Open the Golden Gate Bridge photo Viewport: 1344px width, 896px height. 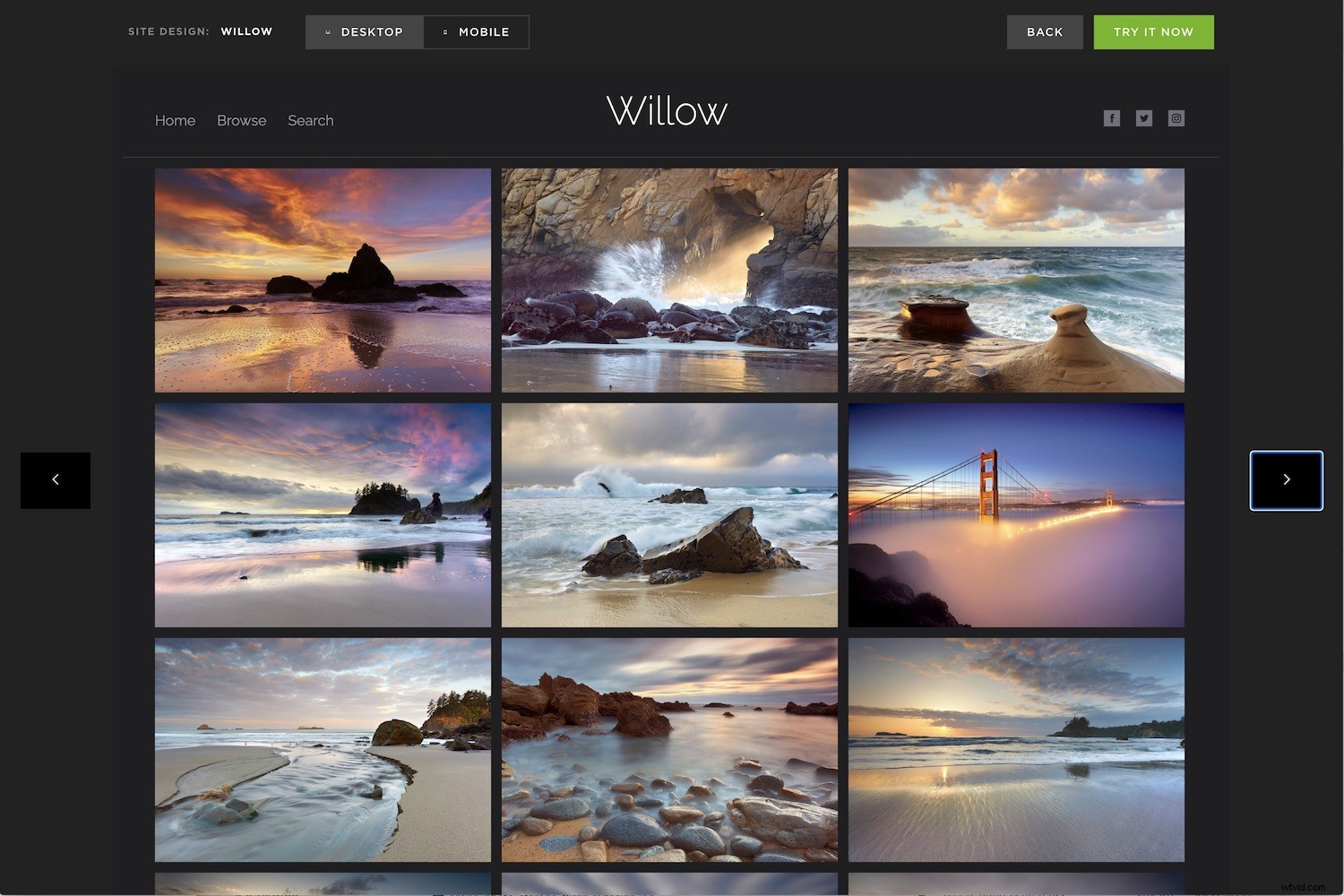tap(1016, 514)
